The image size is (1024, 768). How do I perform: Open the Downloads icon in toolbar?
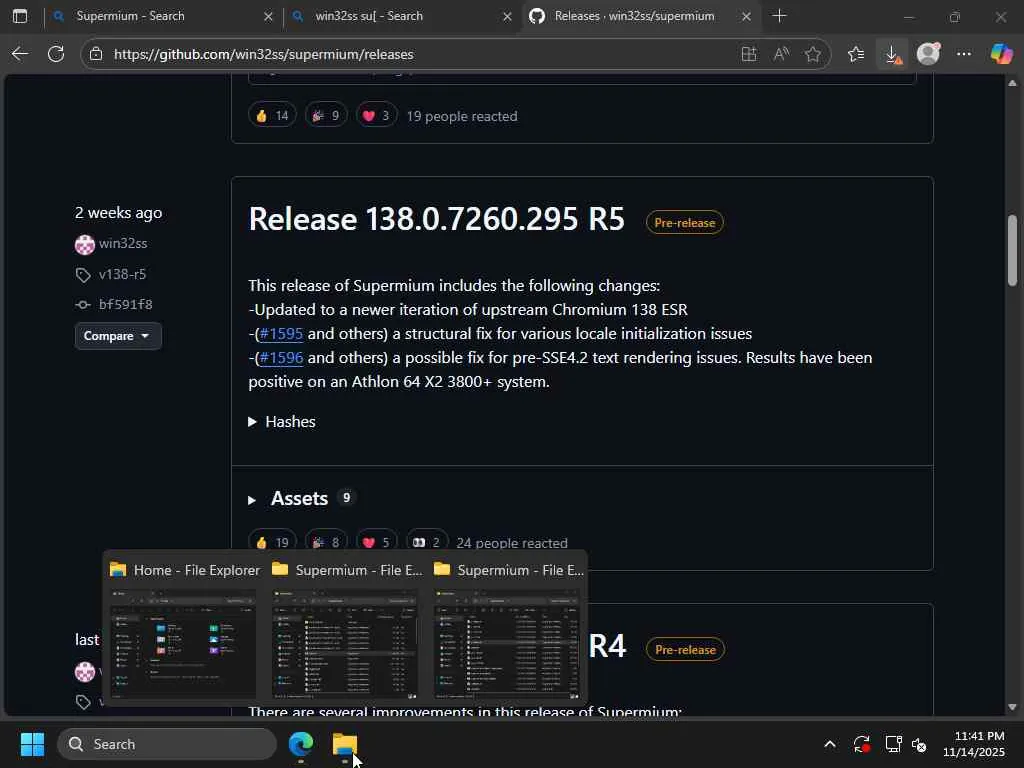pos(893,54)
